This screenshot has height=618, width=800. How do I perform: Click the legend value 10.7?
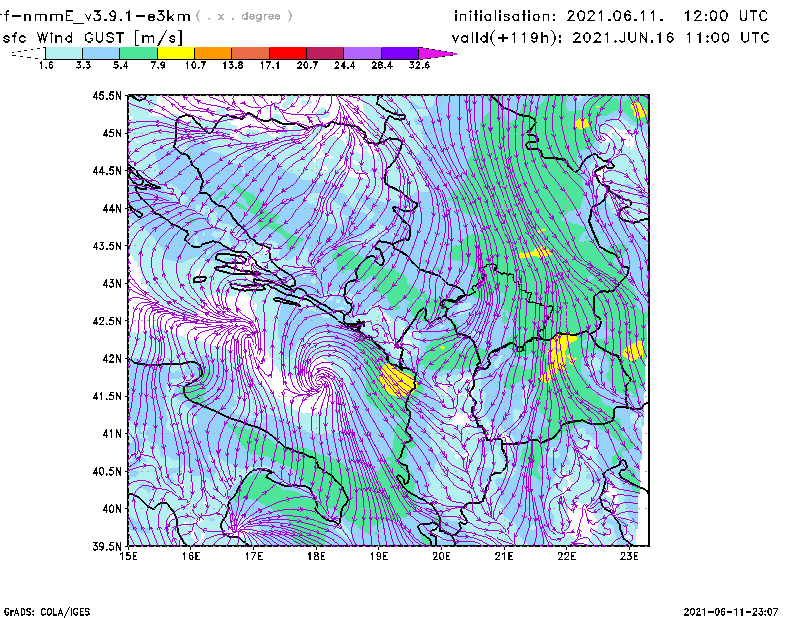(x=195, y=65)
